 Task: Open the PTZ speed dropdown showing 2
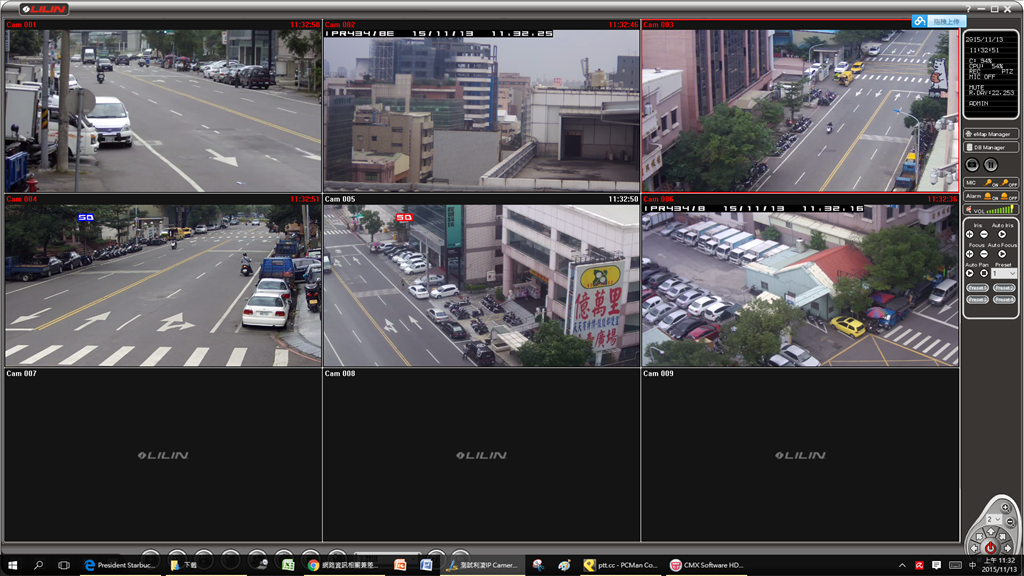click(x=993, y=519)
